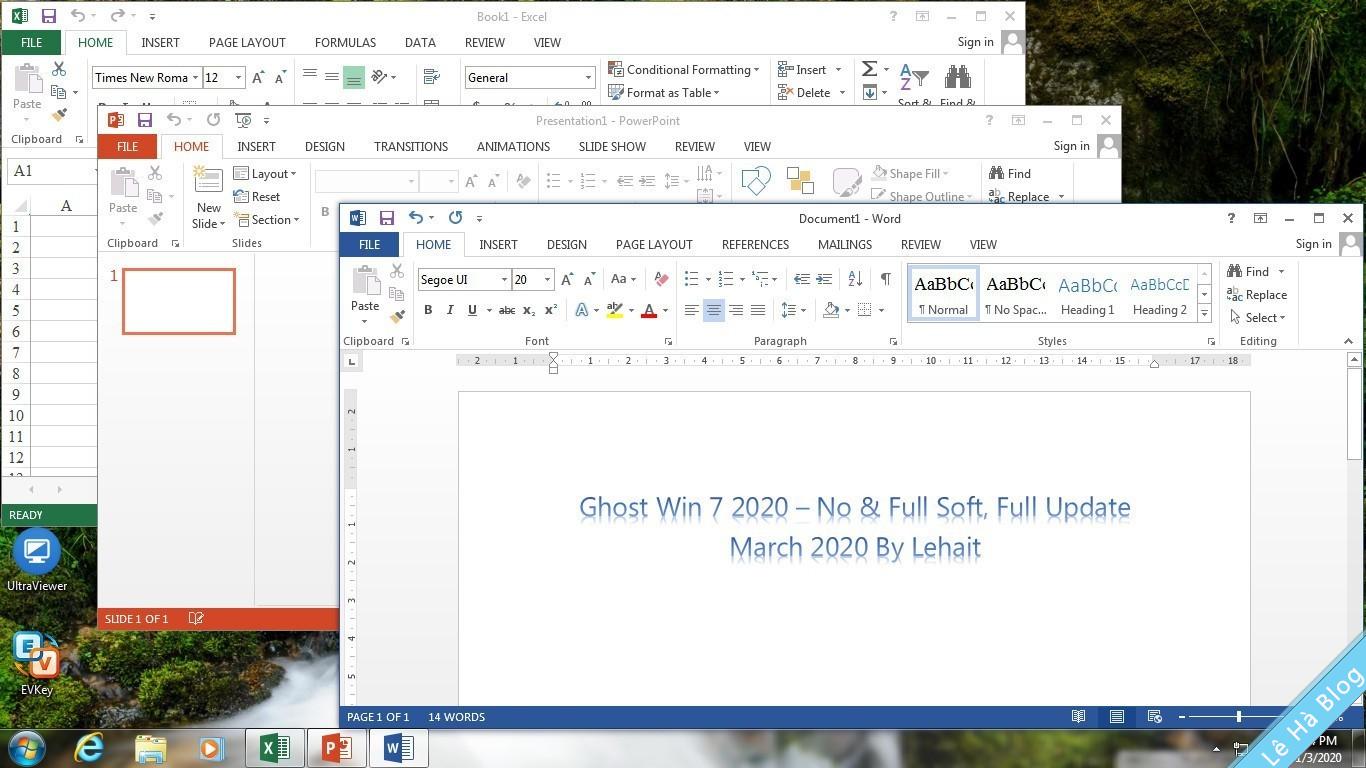Expand Word Styles gallery more arrow
Screen dimensions: 1366x768
coord(1204,314)
